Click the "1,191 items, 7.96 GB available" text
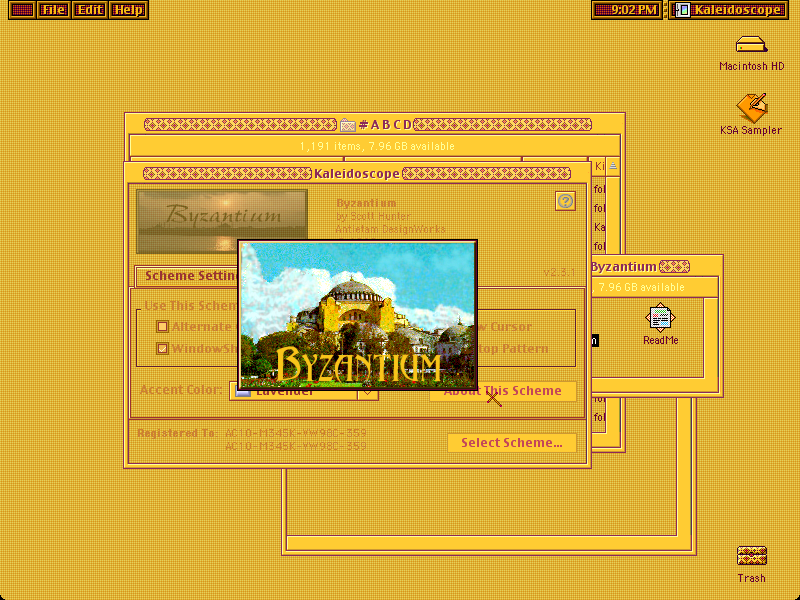 click(x=377, y=146)
